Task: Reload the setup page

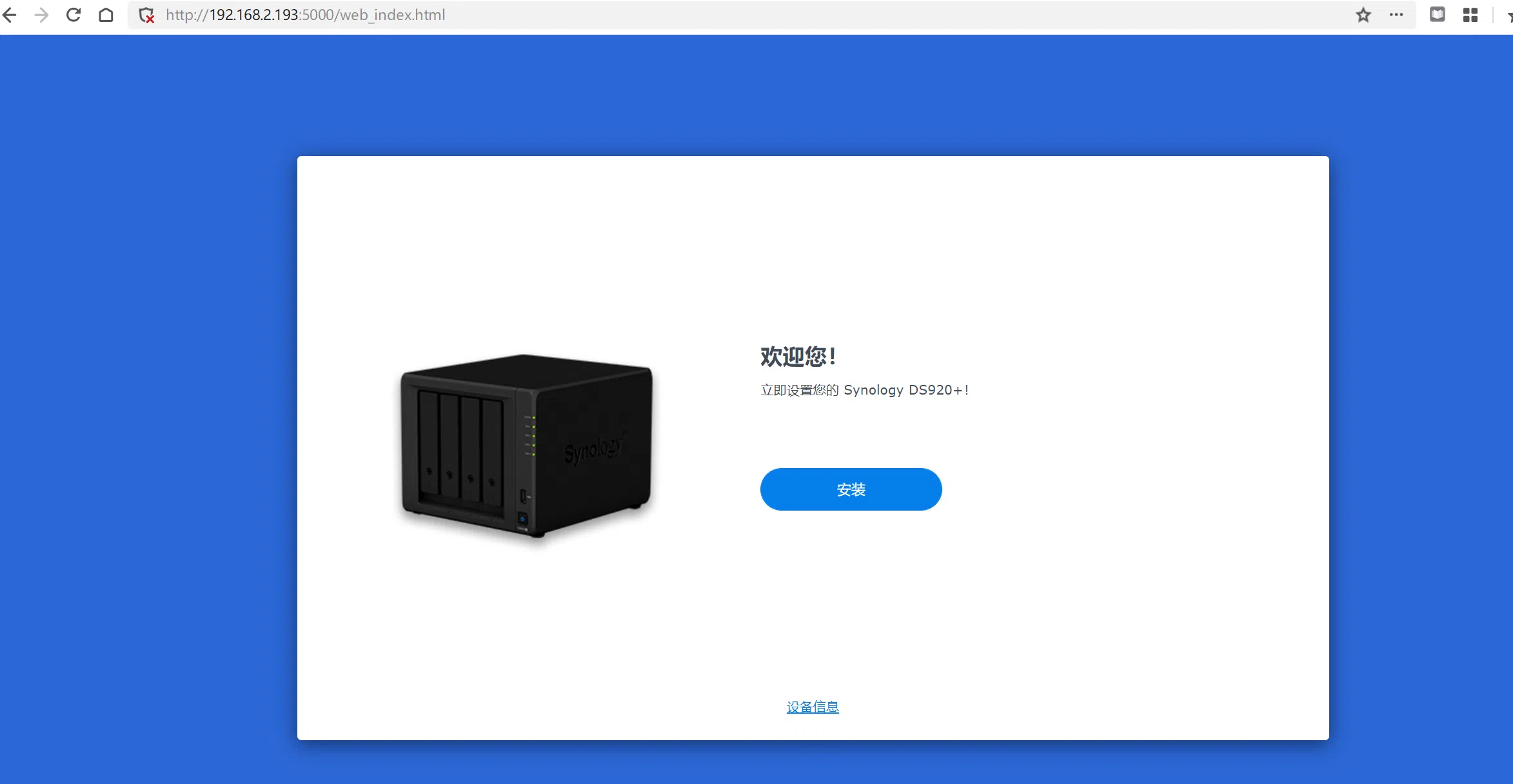Action: click(73, 15)
